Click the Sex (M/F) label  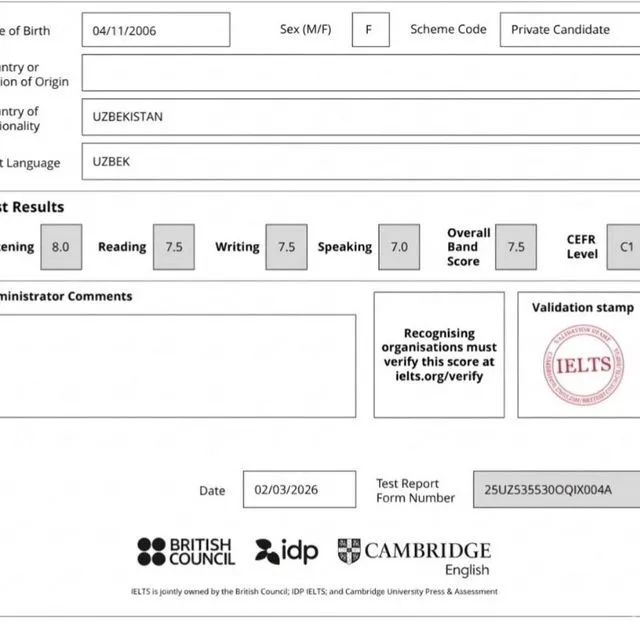[306, 29]
